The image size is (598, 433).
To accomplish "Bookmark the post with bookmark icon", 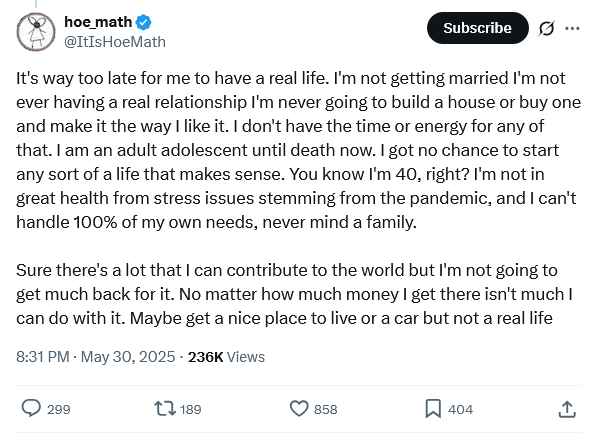I will coord(433,409).
